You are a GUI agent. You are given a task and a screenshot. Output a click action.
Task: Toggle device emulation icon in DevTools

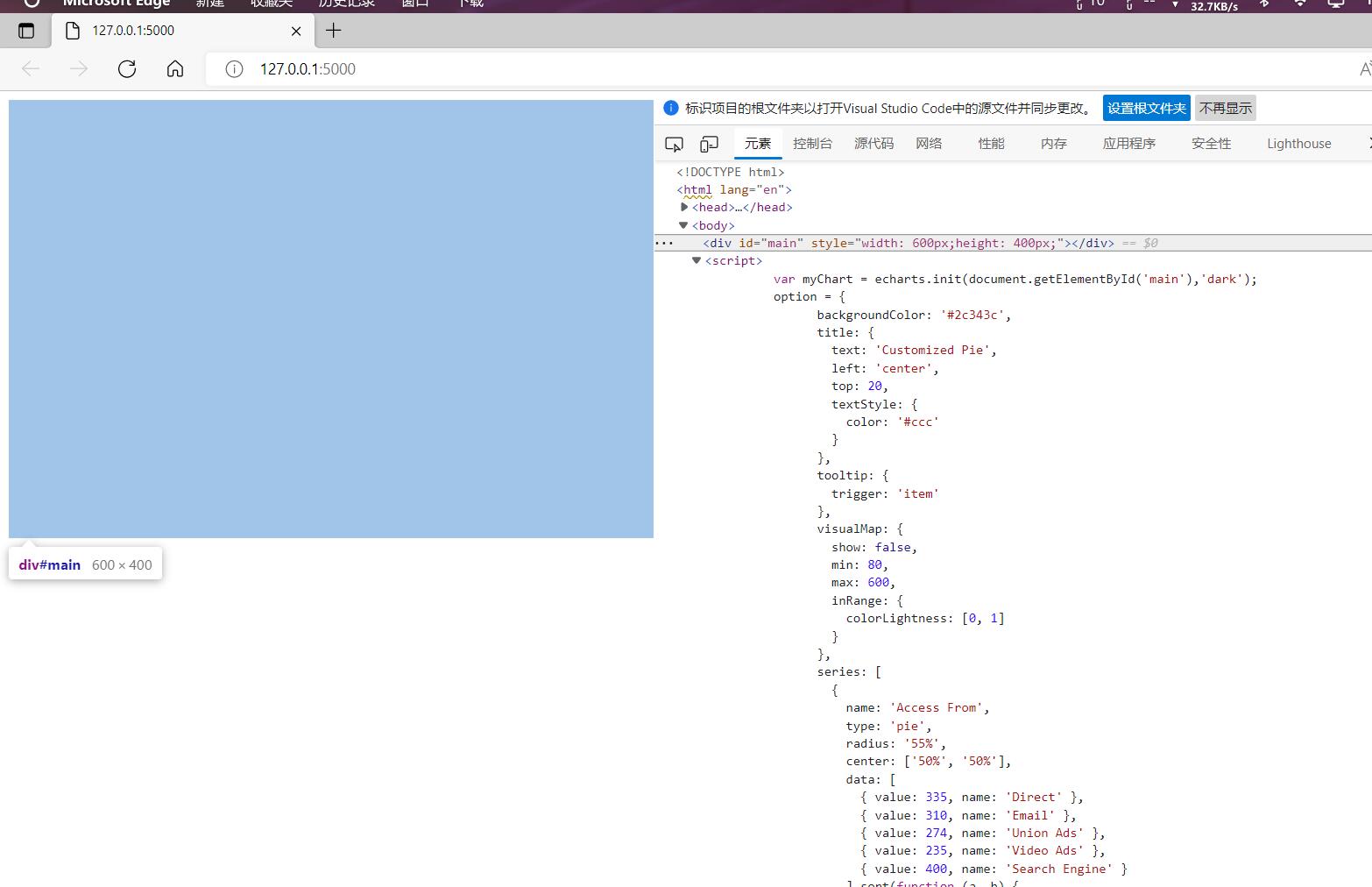click(709, 144)
